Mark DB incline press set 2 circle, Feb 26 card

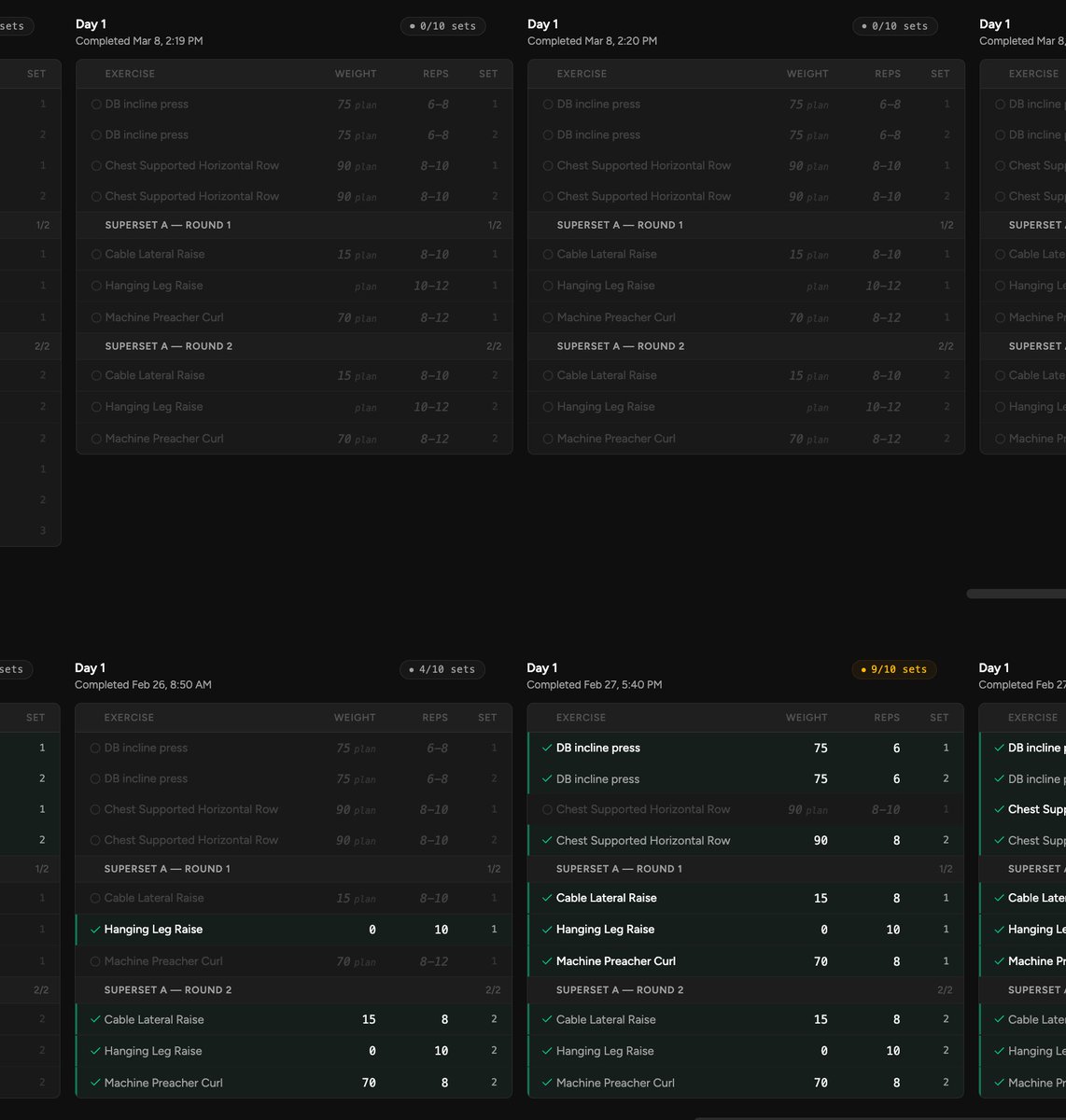[x=95, y=779]
